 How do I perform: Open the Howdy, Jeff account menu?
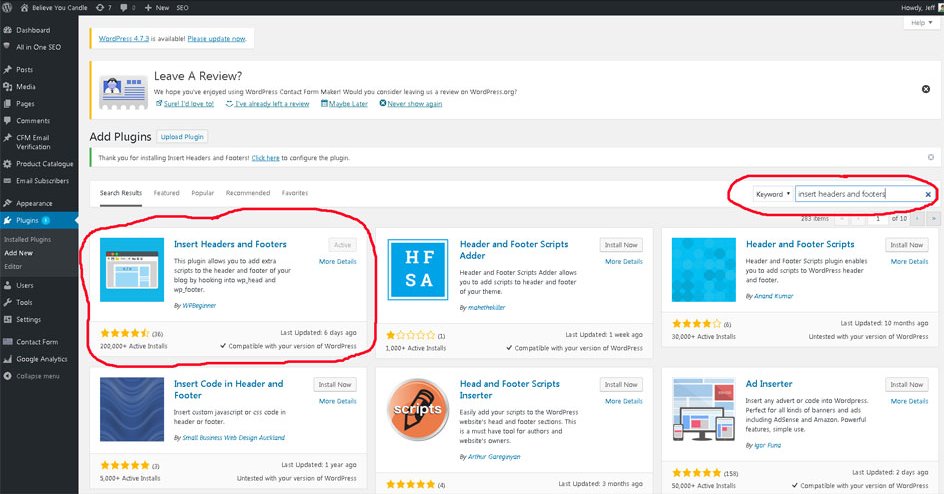pos(922,8)
